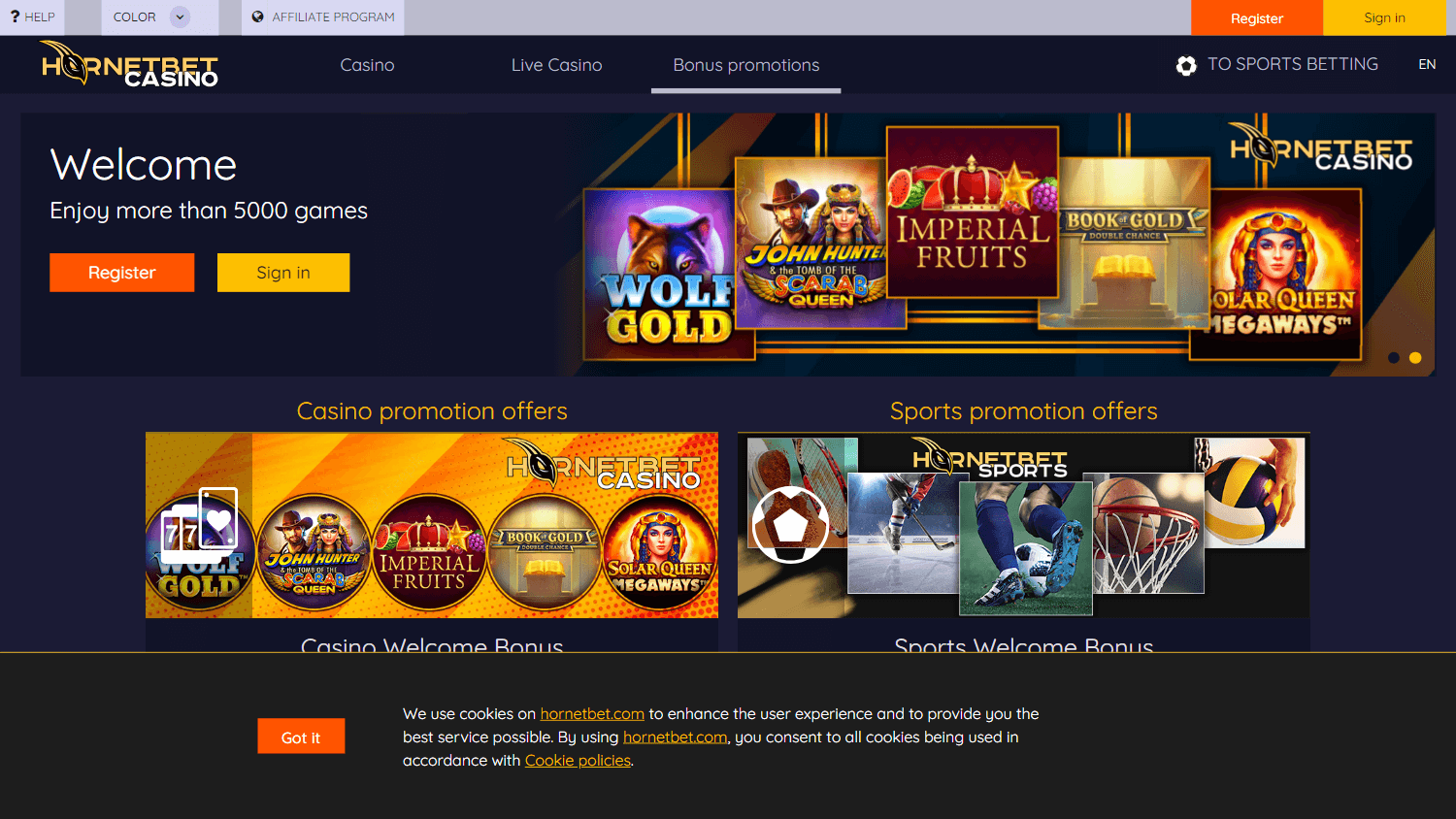Open Imperial Fruits game image in banner
Screen dimensions: 1456x819
(972, 212)
